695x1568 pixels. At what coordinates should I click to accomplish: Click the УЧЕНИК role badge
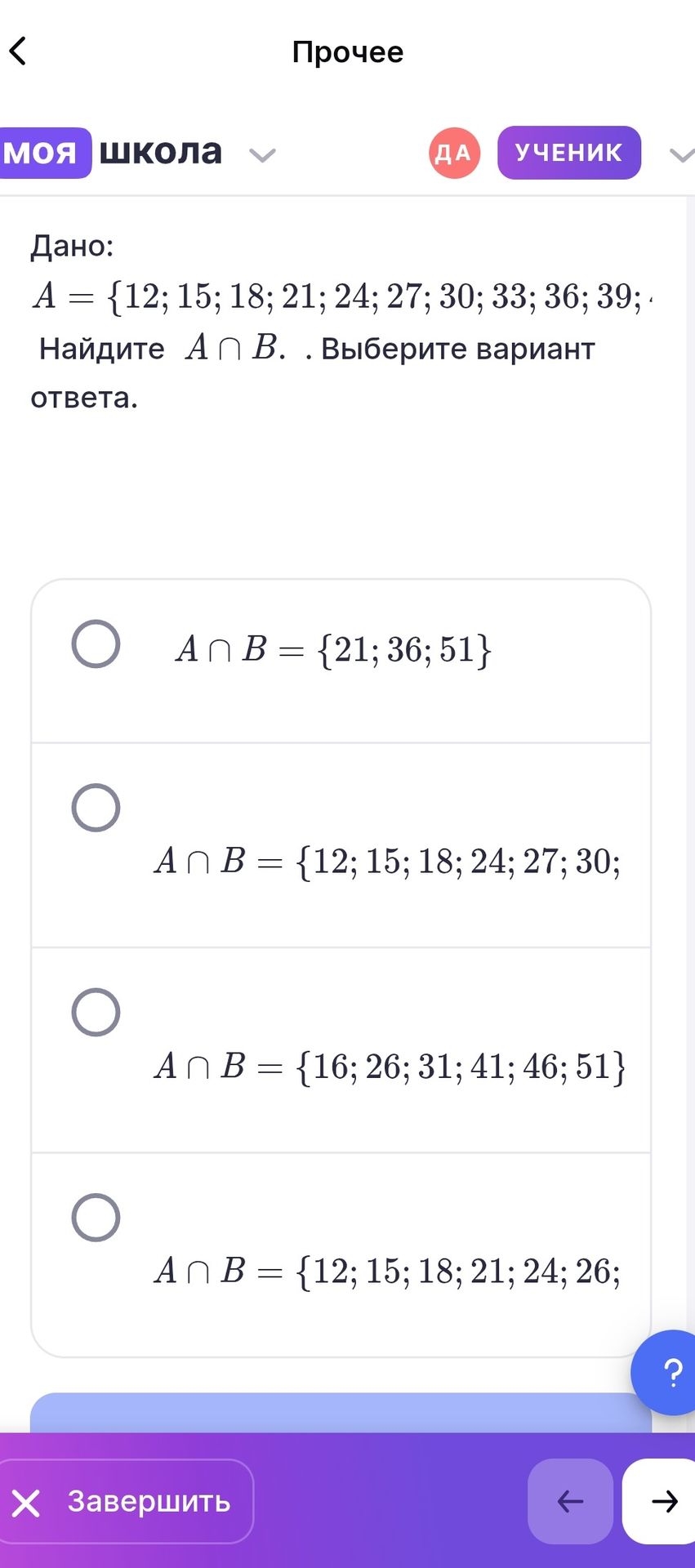(569, 153)
